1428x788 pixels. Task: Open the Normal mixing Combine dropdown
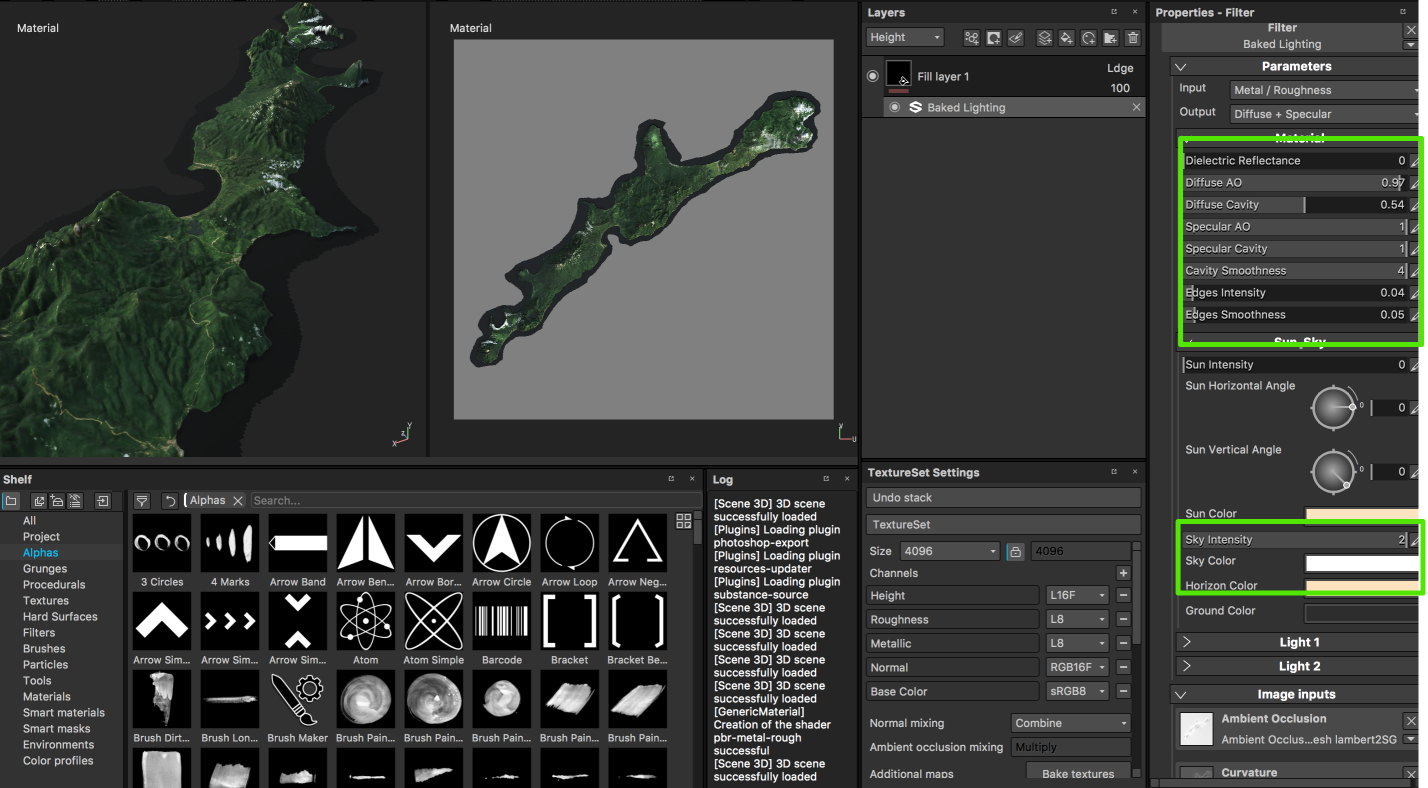[1070, 723]
